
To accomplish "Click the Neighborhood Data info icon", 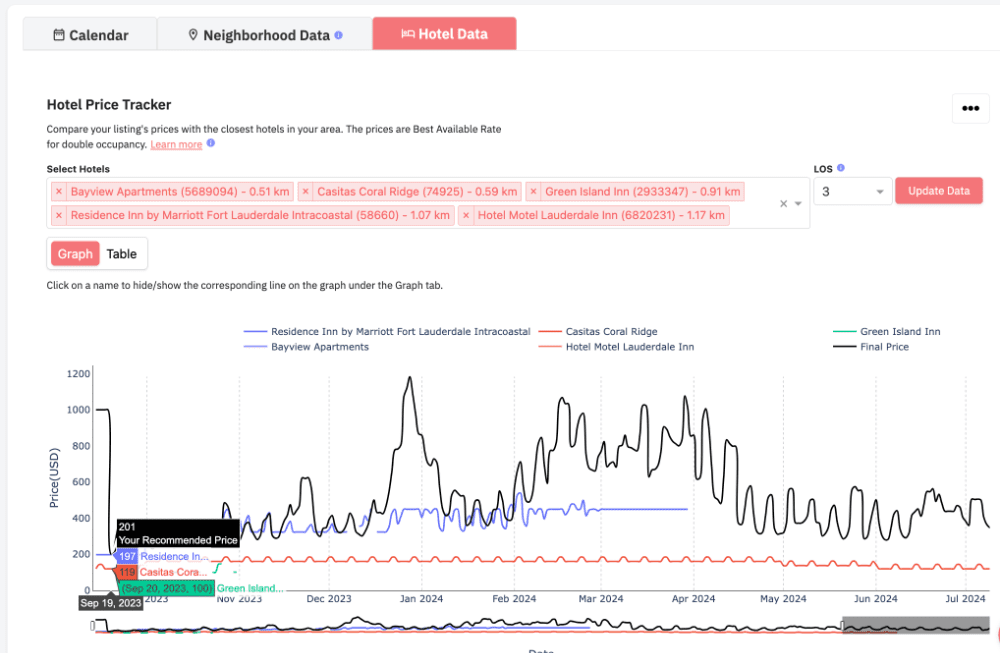I will 339,35.
